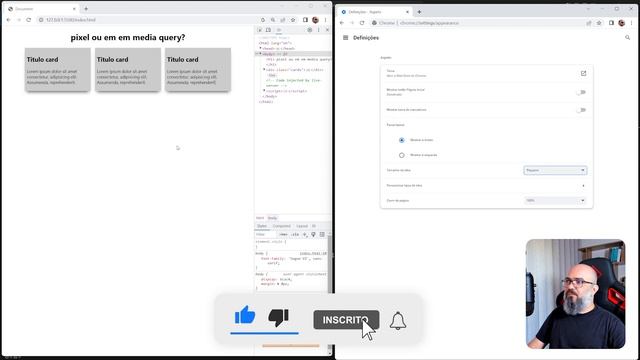Screen dimensions: 640x360
Task: Go back in the settings window
Action: coord(342,23)
